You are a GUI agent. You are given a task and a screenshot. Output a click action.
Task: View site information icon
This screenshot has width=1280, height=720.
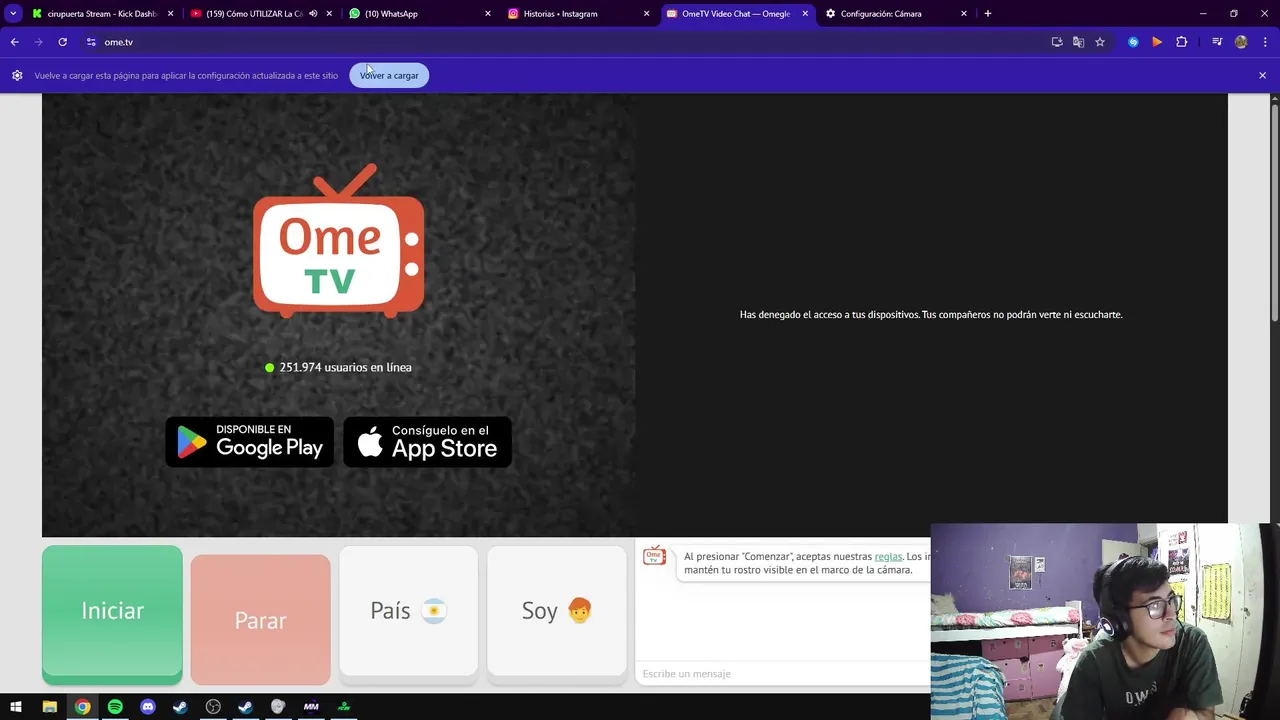91,42
